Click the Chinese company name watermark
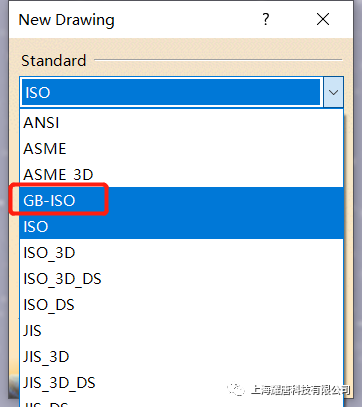 coord(300,390)
